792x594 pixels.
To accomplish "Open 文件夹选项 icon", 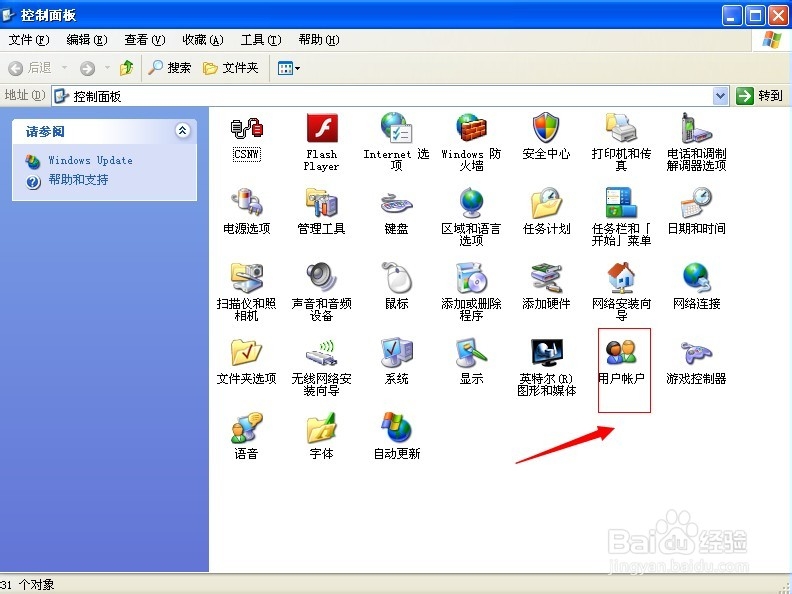I will coord(246,352).
